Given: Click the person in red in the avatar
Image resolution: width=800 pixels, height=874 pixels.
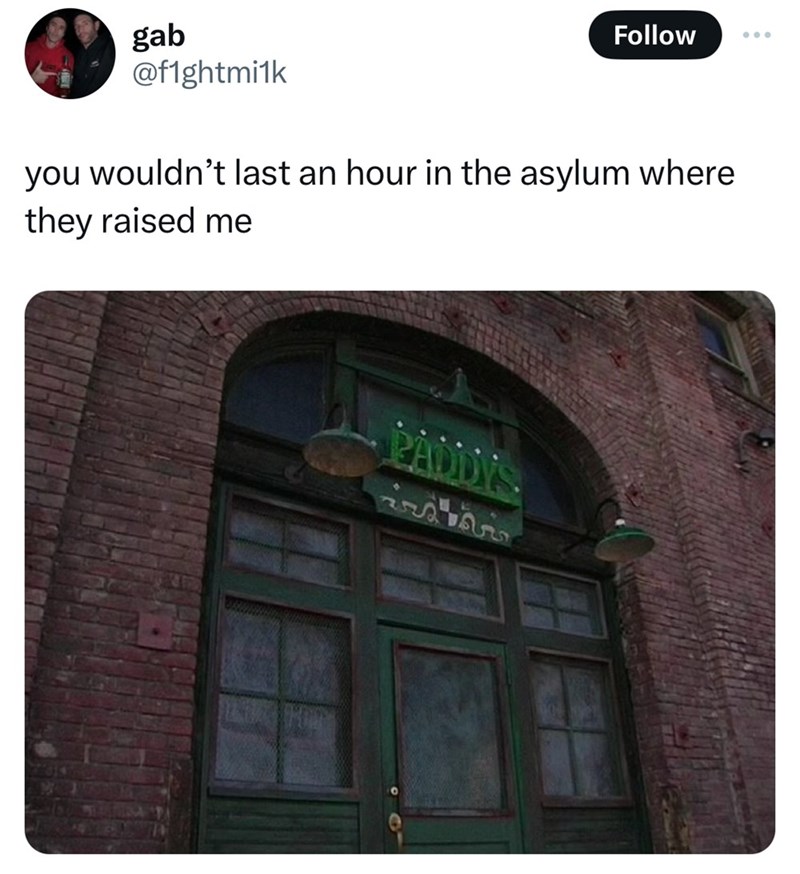Looking at the screenshot, I should point(49,59).
